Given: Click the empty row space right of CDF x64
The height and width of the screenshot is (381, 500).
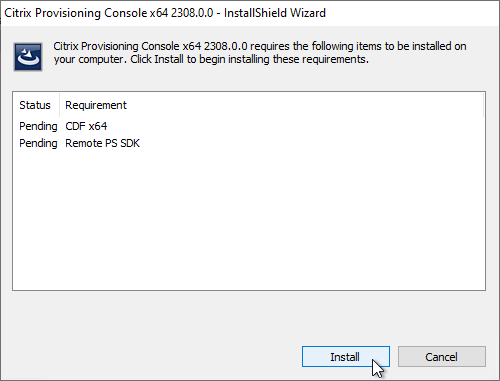Looking at the screenshot, I should click(295, 126).
